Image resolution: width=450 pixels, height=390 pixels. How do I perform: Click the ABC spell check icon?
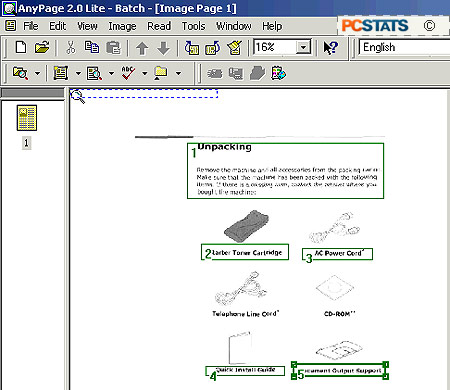[x=128, y=73]
